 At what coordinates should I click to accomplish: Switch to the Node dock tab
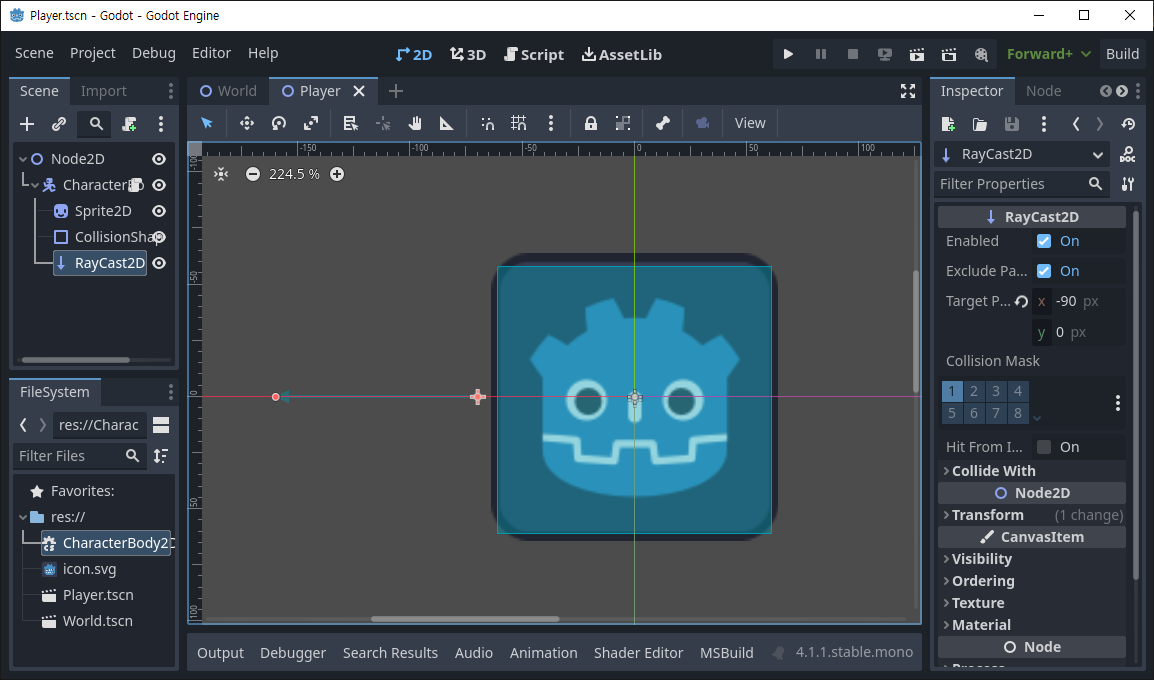point(1044,91)
